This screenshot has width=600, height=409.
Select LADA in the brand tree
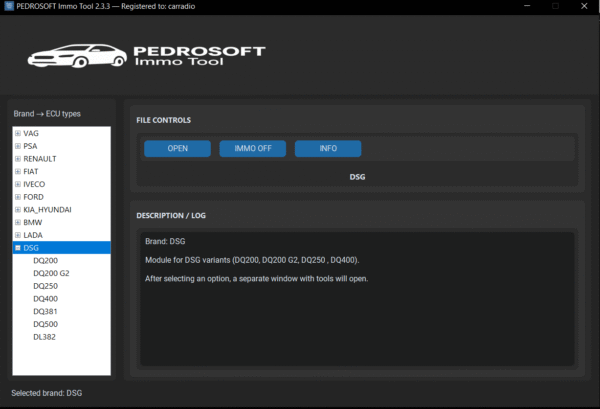[33, 235]
